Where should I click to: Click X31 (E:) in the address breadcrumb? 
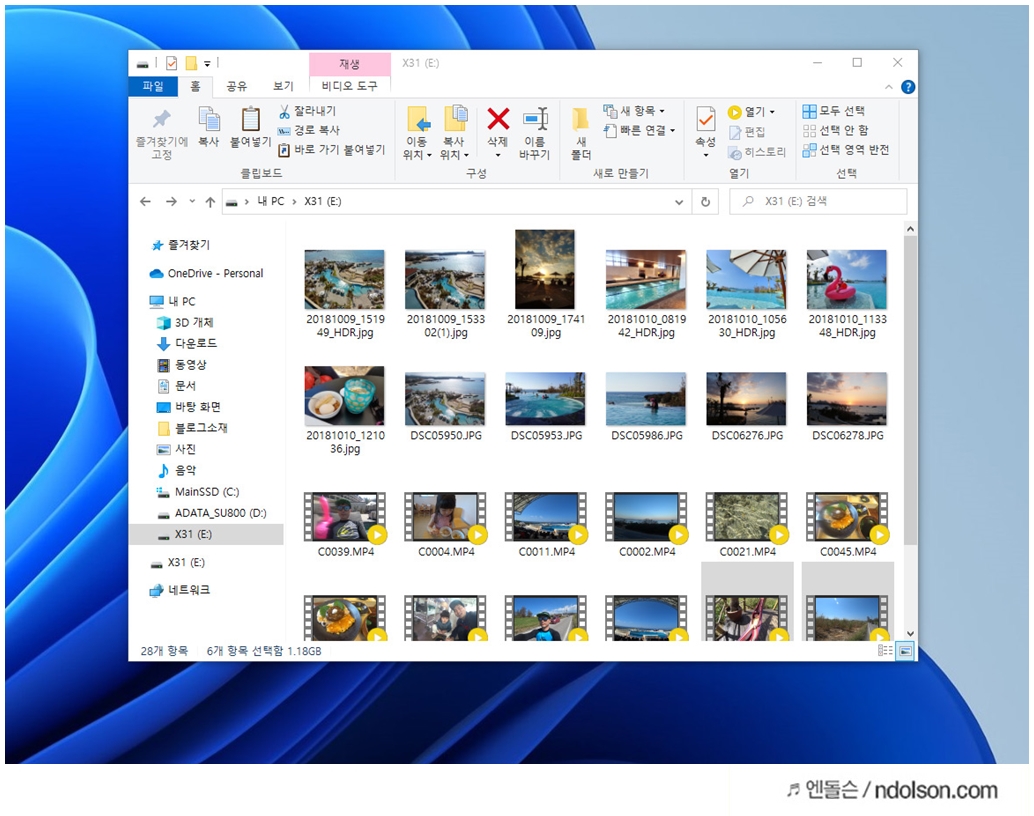[x=322, y=202]
